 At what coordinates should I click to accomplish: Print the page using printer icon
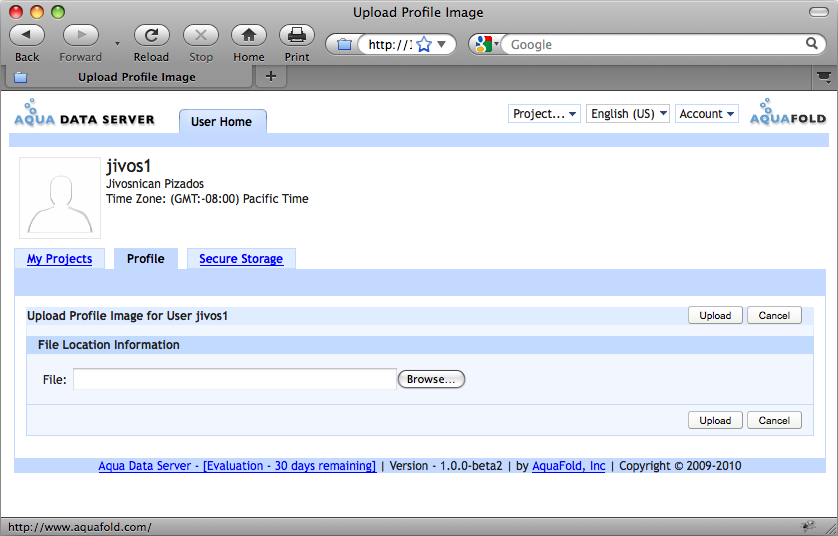coord(297,35)
